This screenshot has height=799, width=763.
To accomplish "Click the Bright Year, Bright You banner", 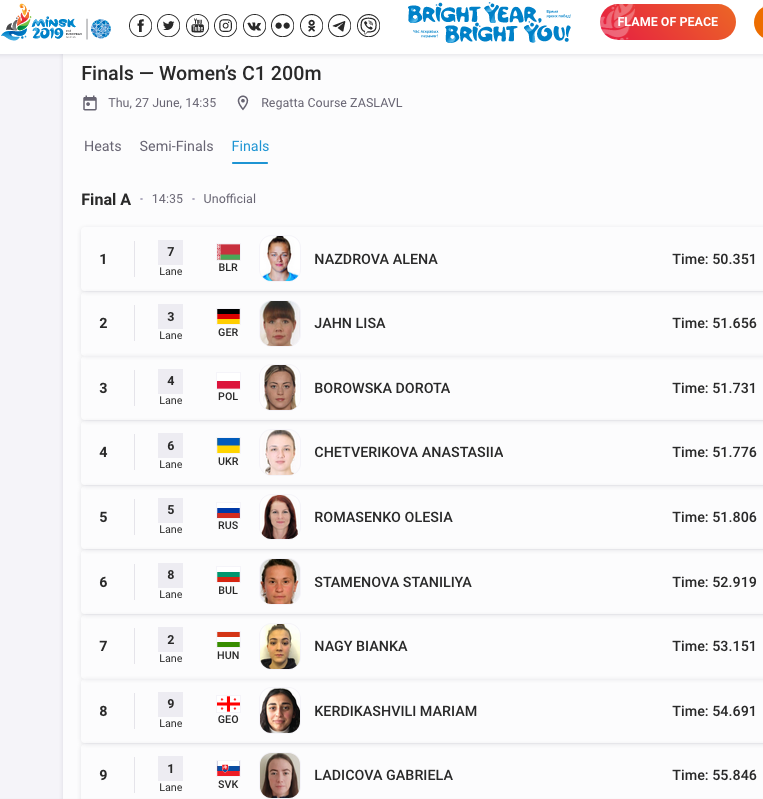I will click(489, 24).
